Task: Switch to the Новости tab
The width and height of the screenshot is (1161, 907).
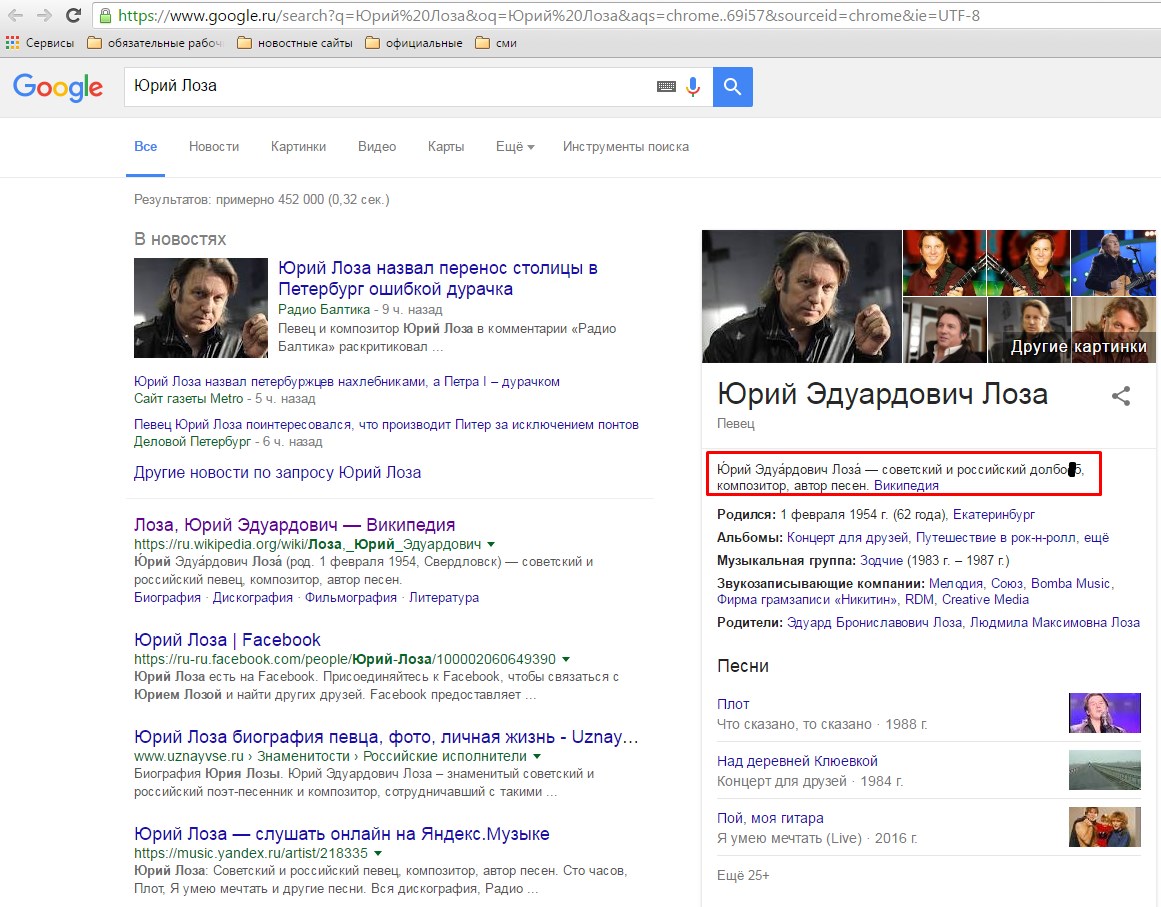Action: (x=214, y=146)
